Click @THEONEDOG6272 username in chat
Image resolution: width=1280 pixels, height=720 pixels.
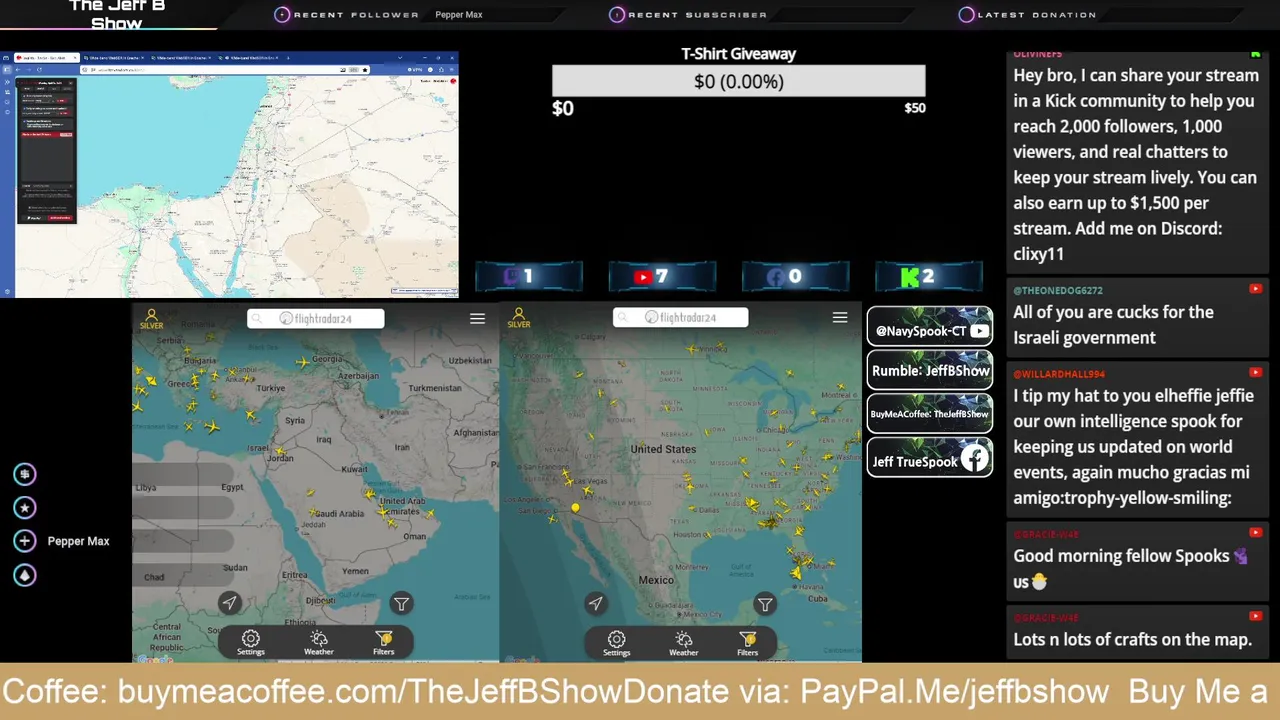click(1058, 290)
